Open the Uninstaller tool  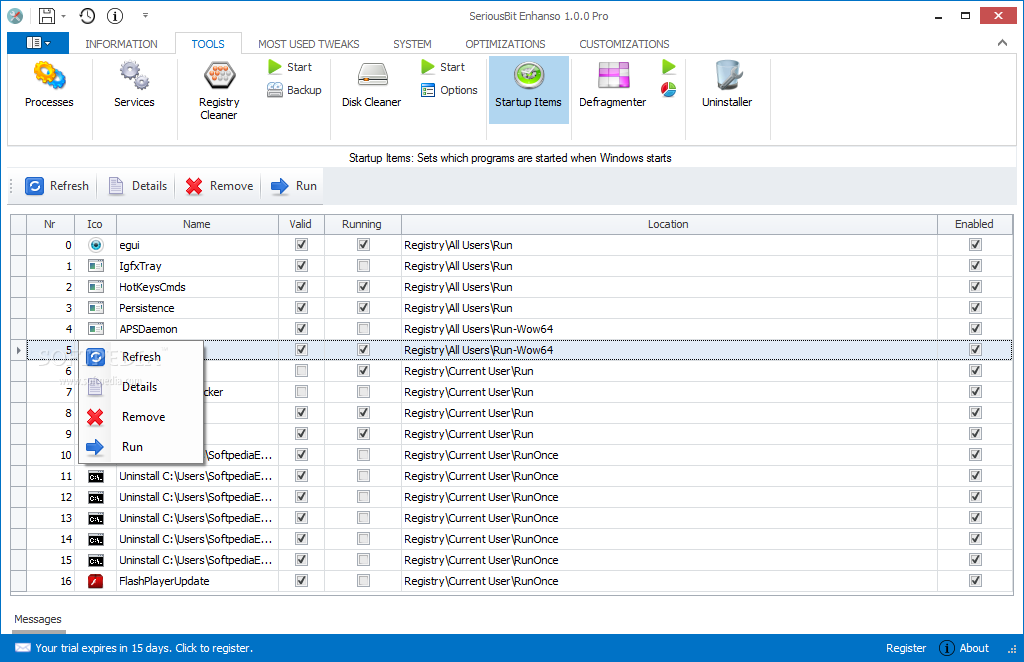(x=727, y=84)
